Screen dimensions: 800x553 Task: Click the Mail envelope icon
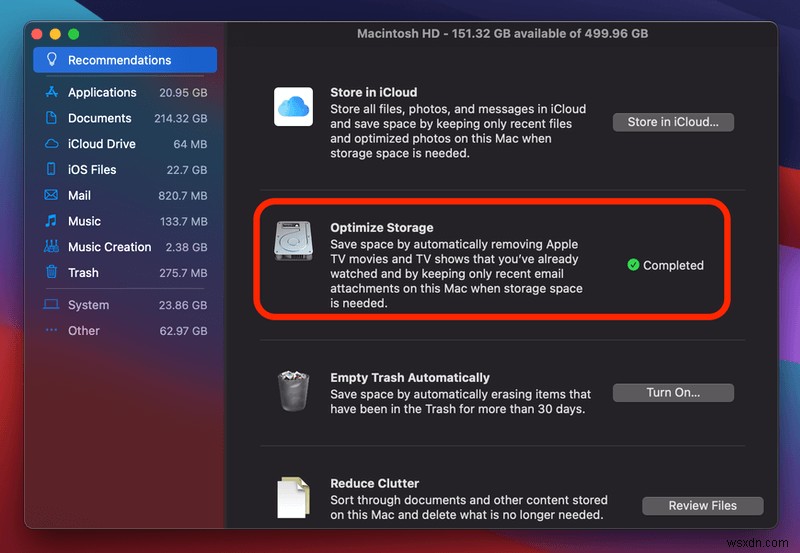[51, 195]
